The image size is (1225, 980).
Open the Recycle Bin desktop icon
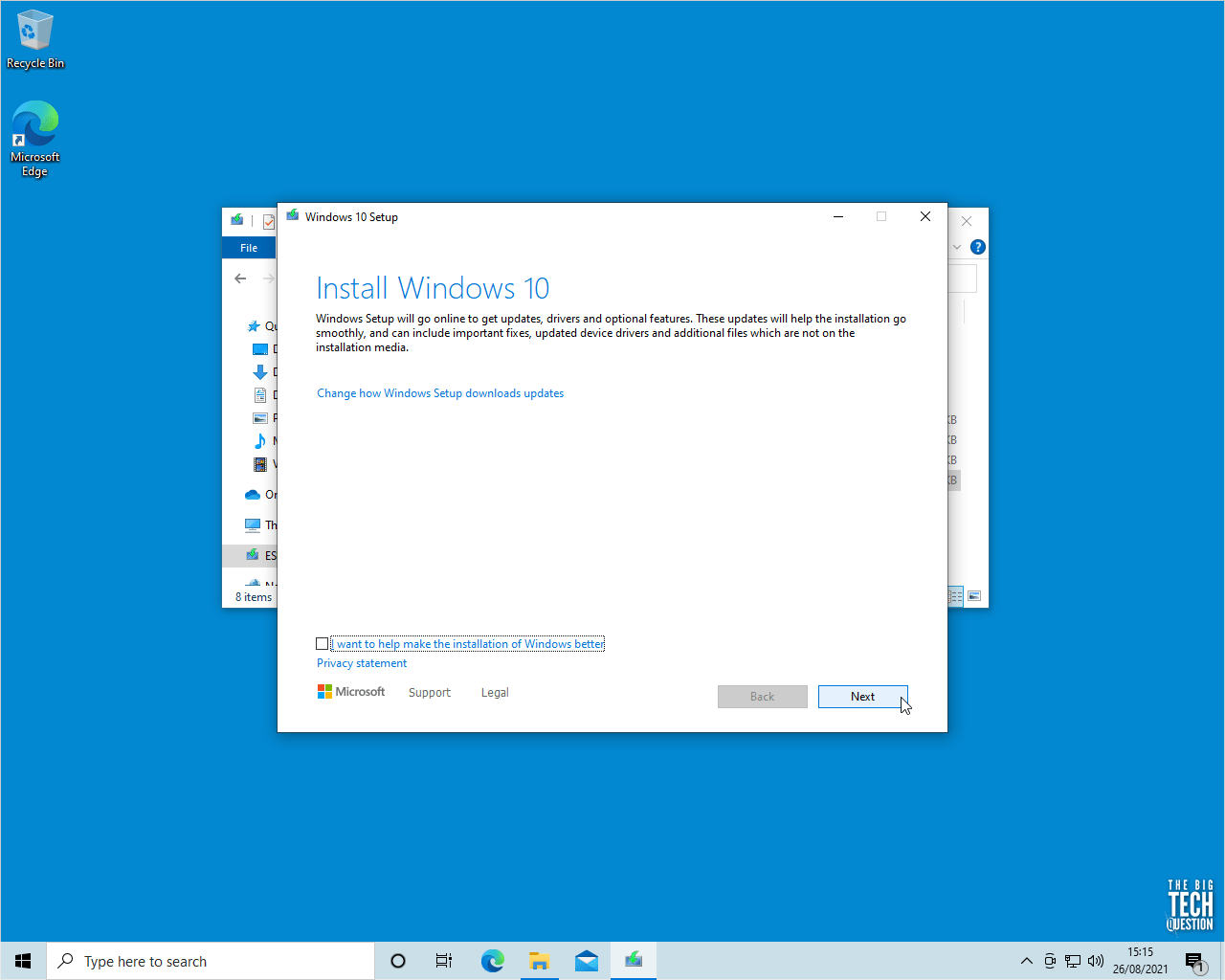click(35, 39)
